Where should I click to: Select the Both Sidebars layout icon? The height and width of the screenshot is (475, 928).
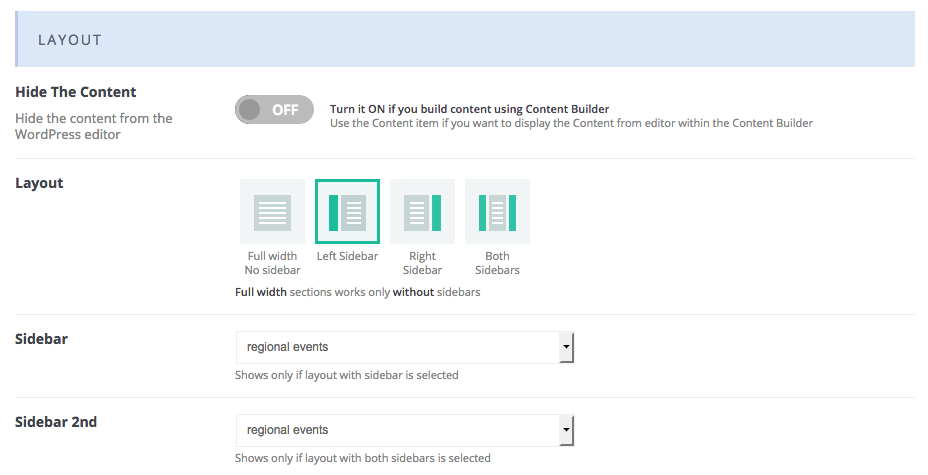pos(497,212)
